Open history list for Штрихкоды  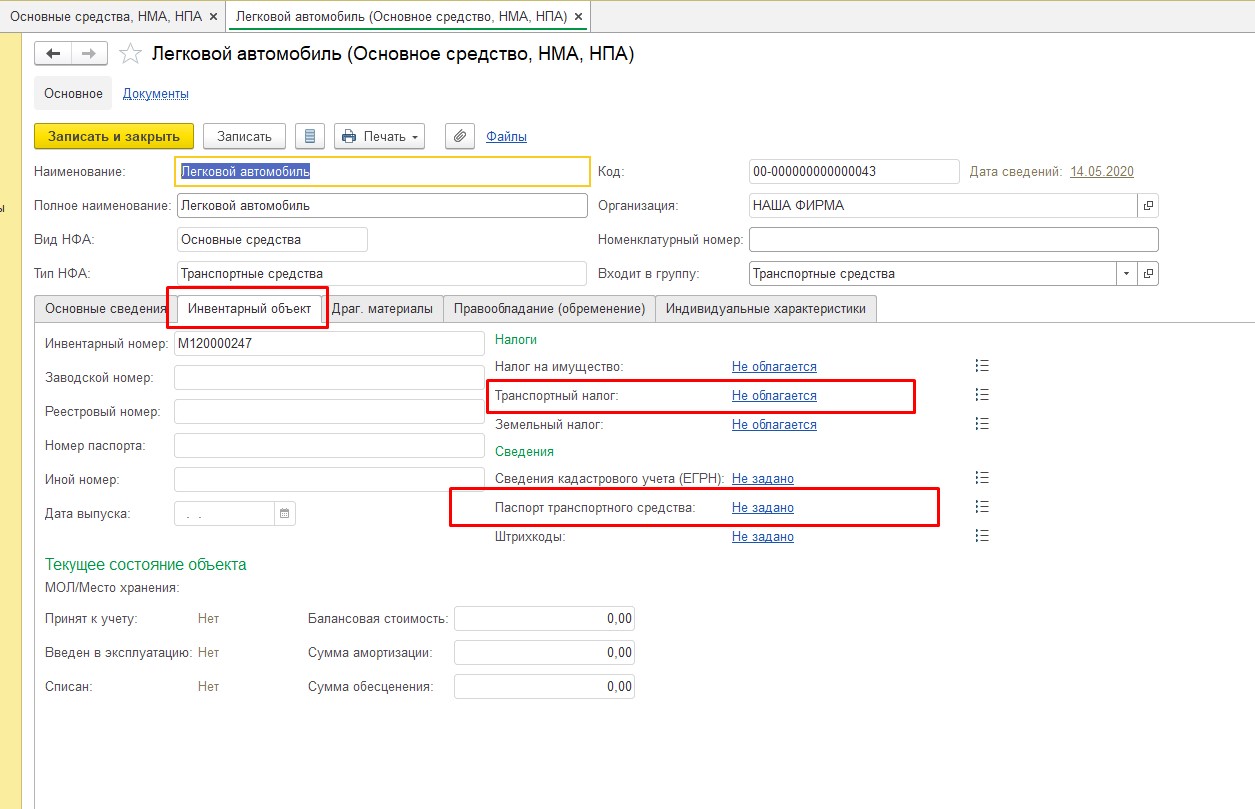[982, 536]
